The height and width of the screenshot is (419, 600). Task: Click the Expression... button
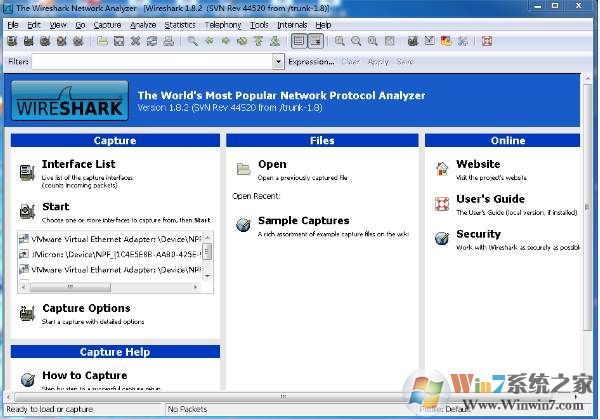(x=311, y=62)
